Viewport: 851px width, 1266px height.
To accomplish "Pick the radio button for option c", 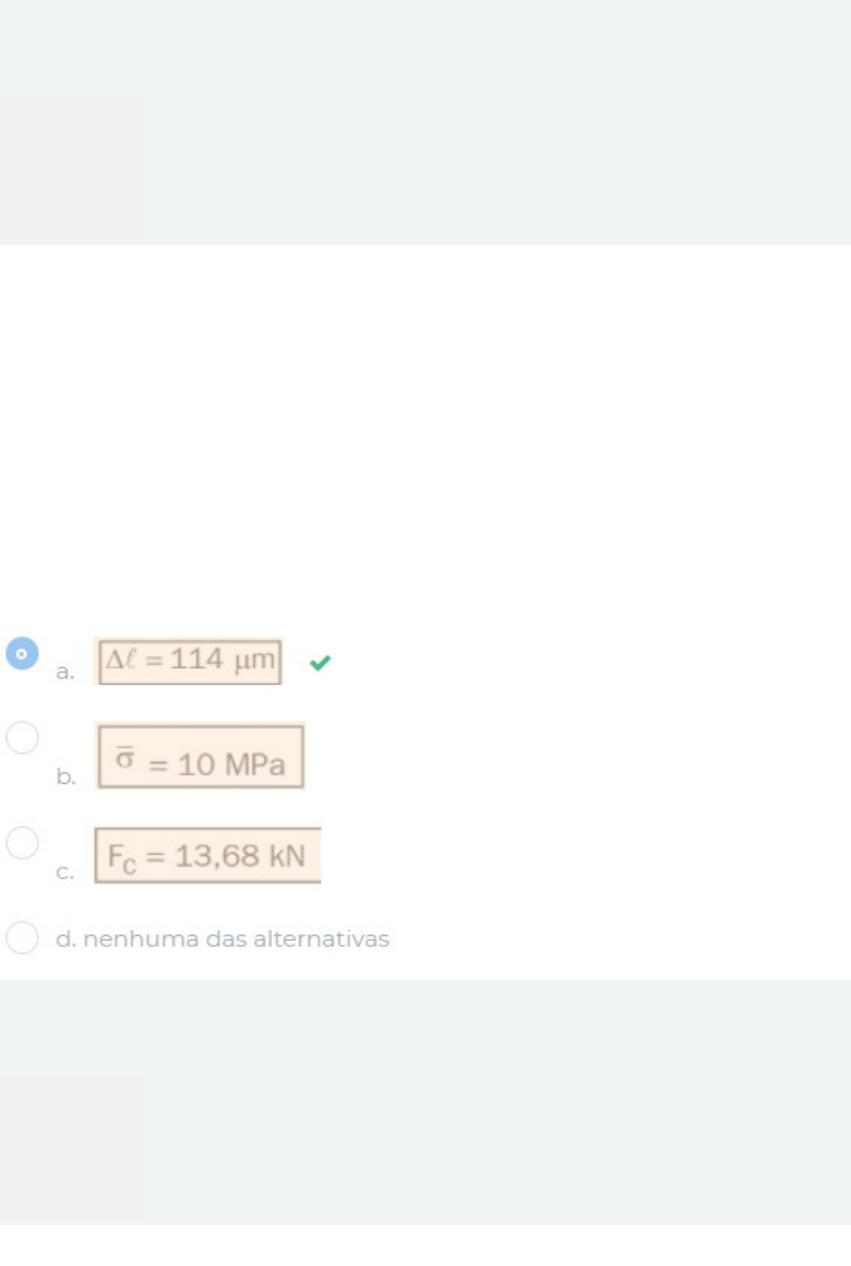I will pos(22,843).
